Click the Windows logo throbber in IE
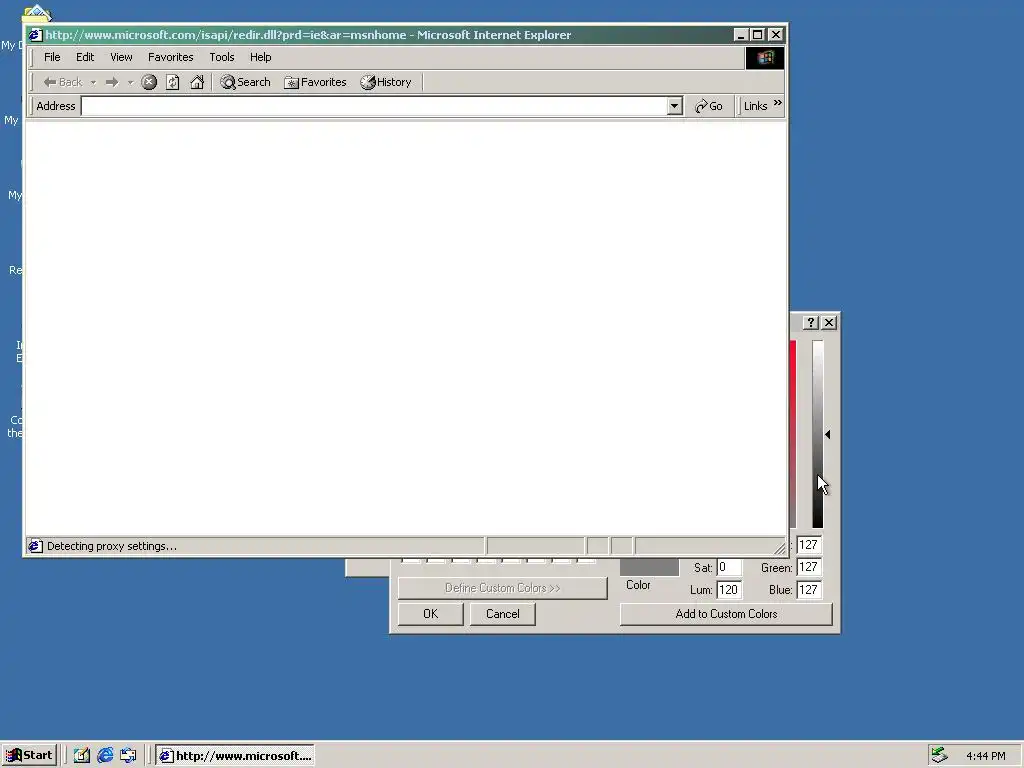The width and height of the screenshot is (1024, 768). tap(765, 58)
